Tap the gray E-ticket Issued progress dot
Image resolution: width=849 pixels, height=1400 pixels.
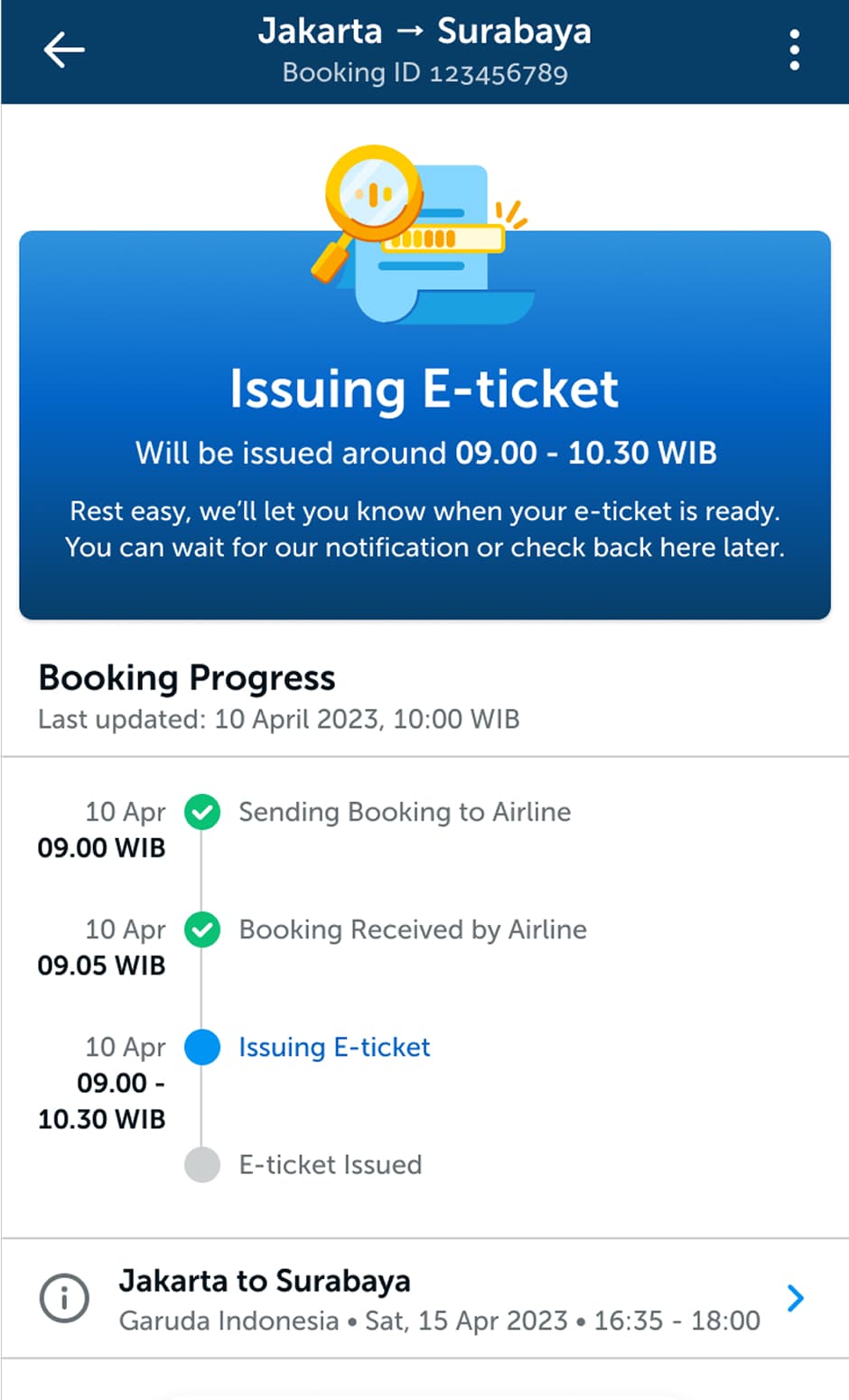[202, 1164]
